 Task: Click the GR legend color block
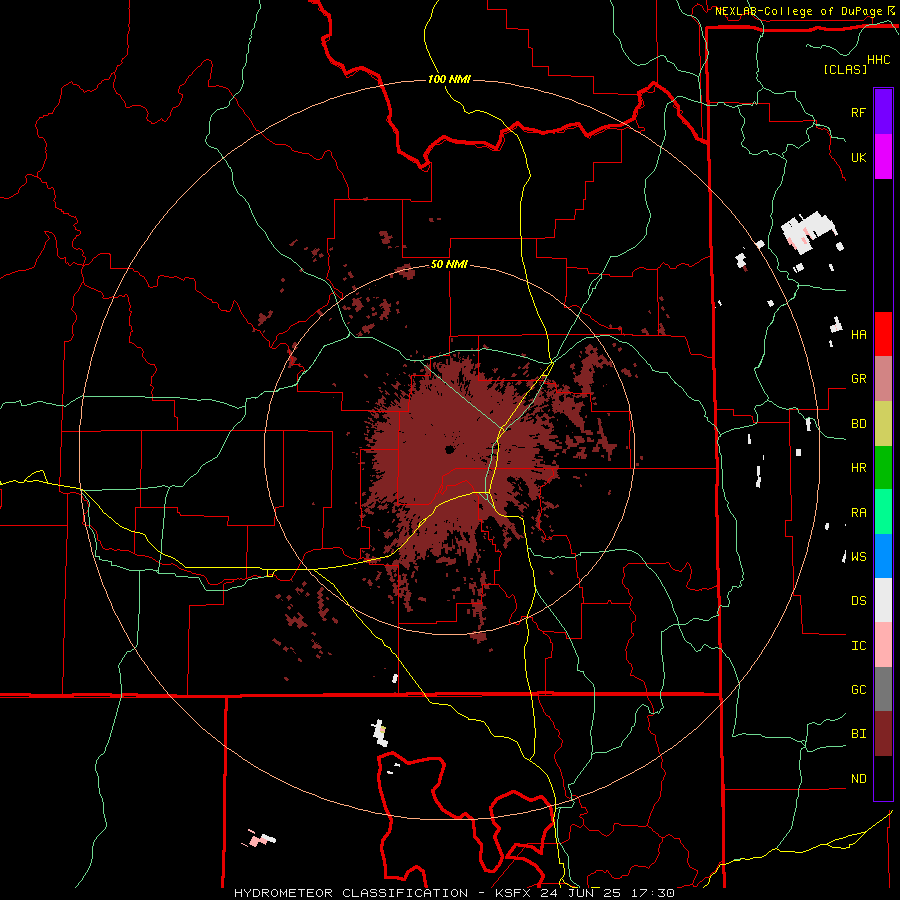[x=883, y=378]
